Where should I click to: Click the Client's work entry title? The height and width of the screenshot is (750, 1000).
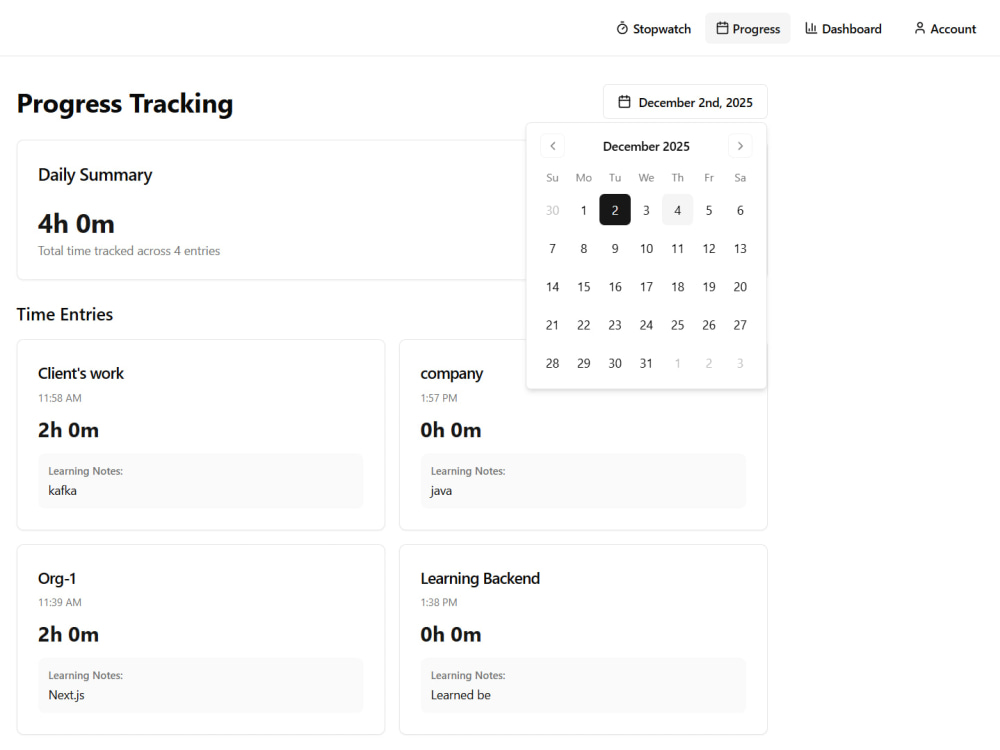[x=81, y=373]
